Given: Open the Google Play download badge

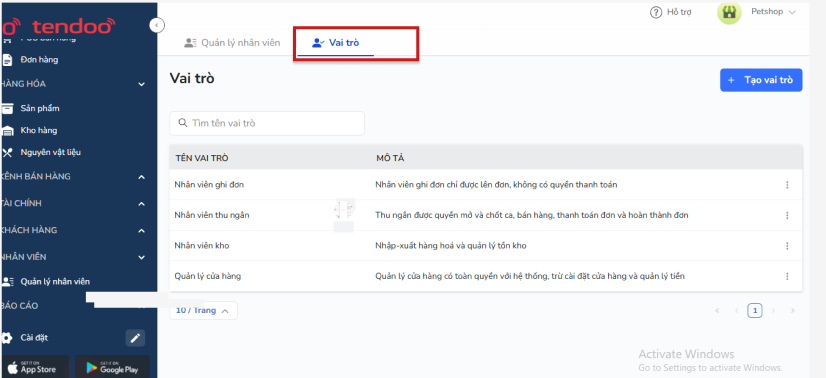Looking at the screenshot, I should tap(112, 366).
